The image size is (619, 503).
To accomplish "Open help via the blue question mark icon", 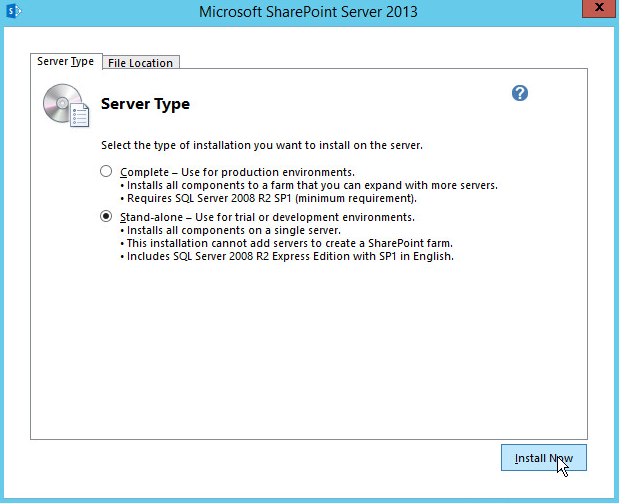I will point(519,93).
